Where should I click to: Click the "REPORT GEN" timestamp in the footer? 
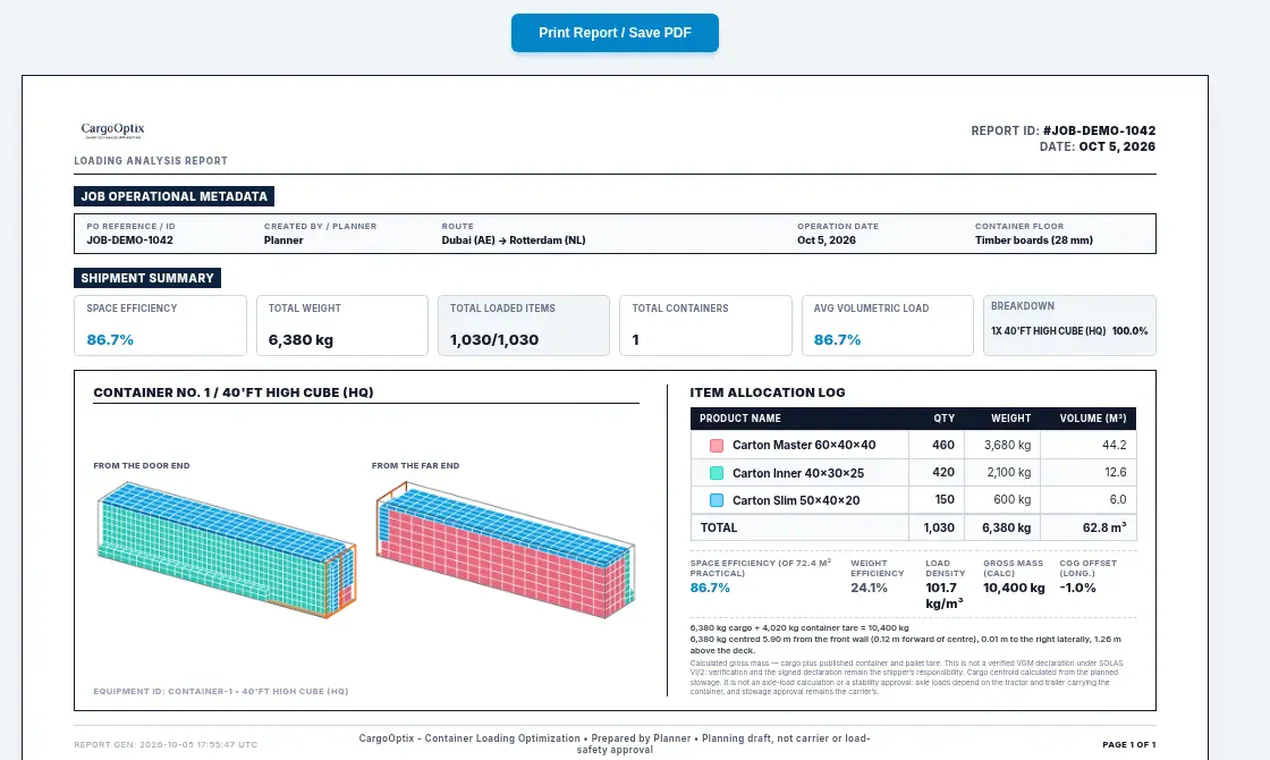click(x=165, y=745)
